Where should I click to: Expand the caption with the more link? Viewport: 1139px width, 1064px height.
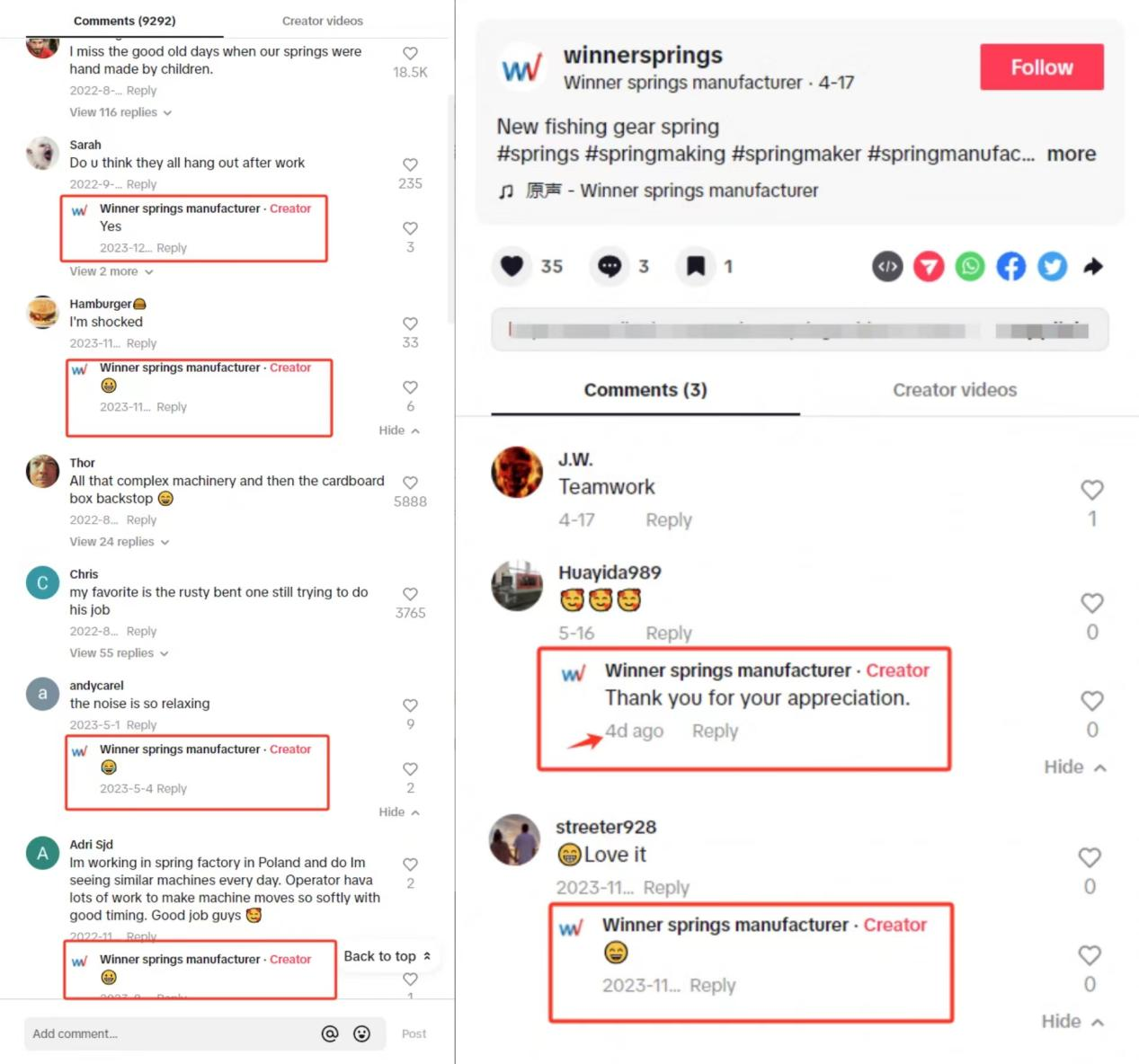1072,154
